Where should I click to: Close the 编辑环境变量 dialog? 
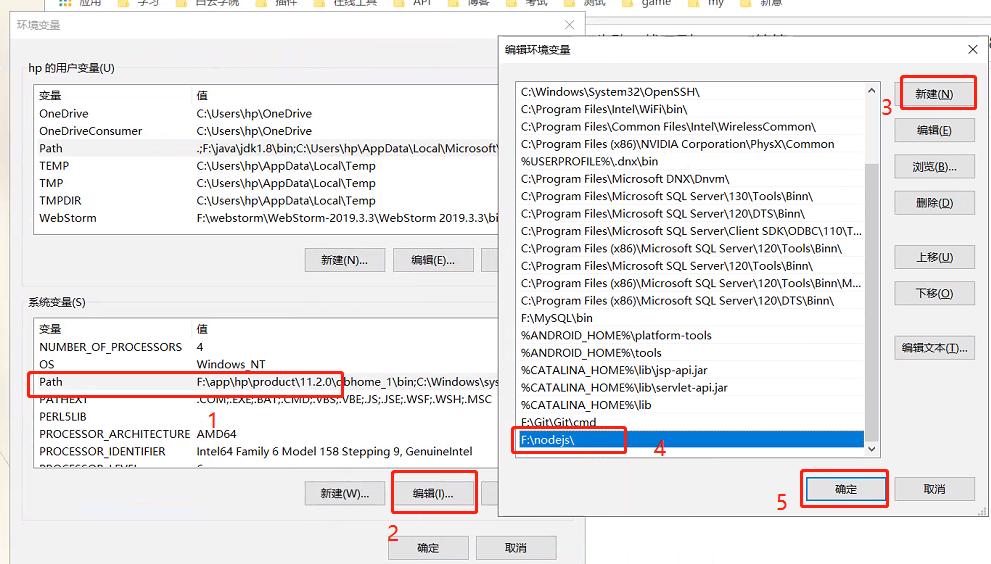pos(973,49)
